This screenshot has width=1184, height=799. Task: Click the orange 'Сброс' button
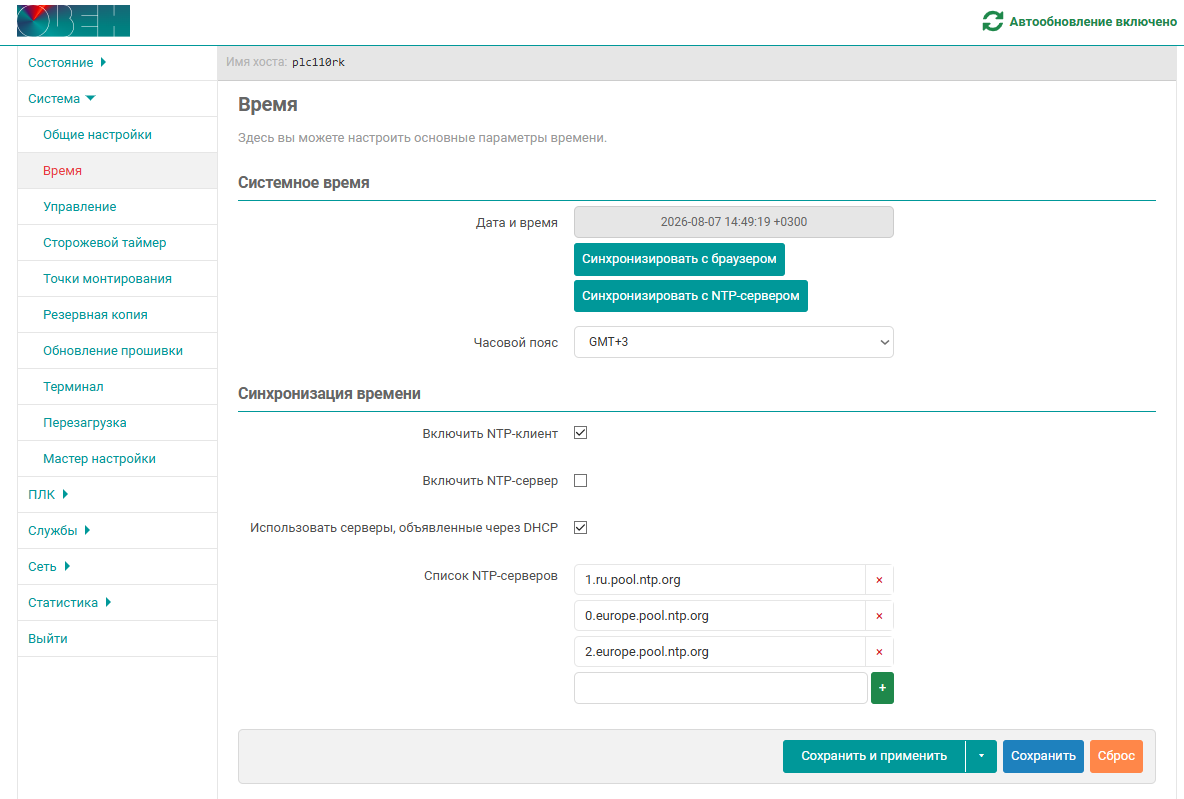point(1116,756)
